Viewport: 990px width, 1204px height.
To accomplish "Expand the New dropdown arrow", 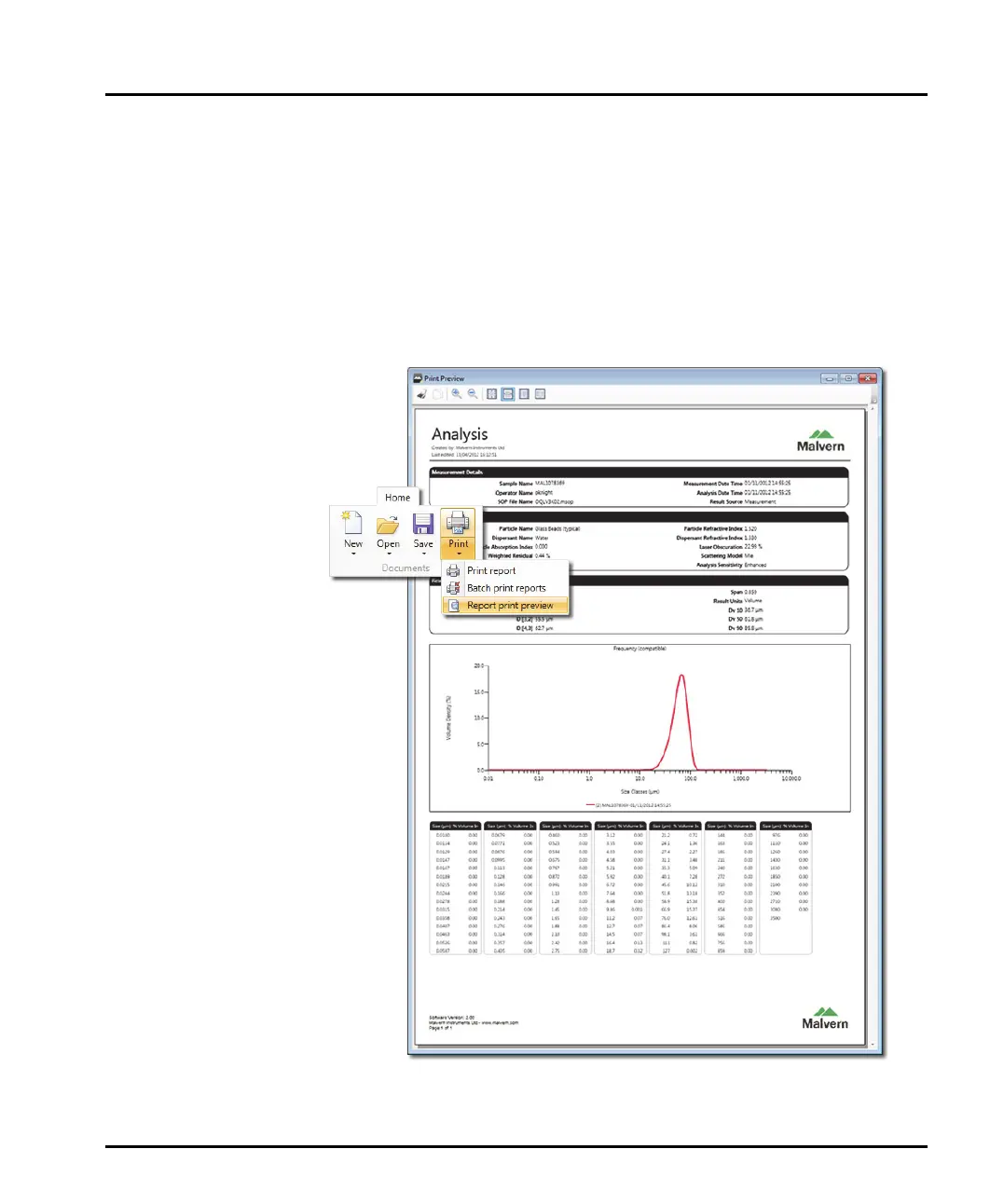I will click(x=353, y=554).
